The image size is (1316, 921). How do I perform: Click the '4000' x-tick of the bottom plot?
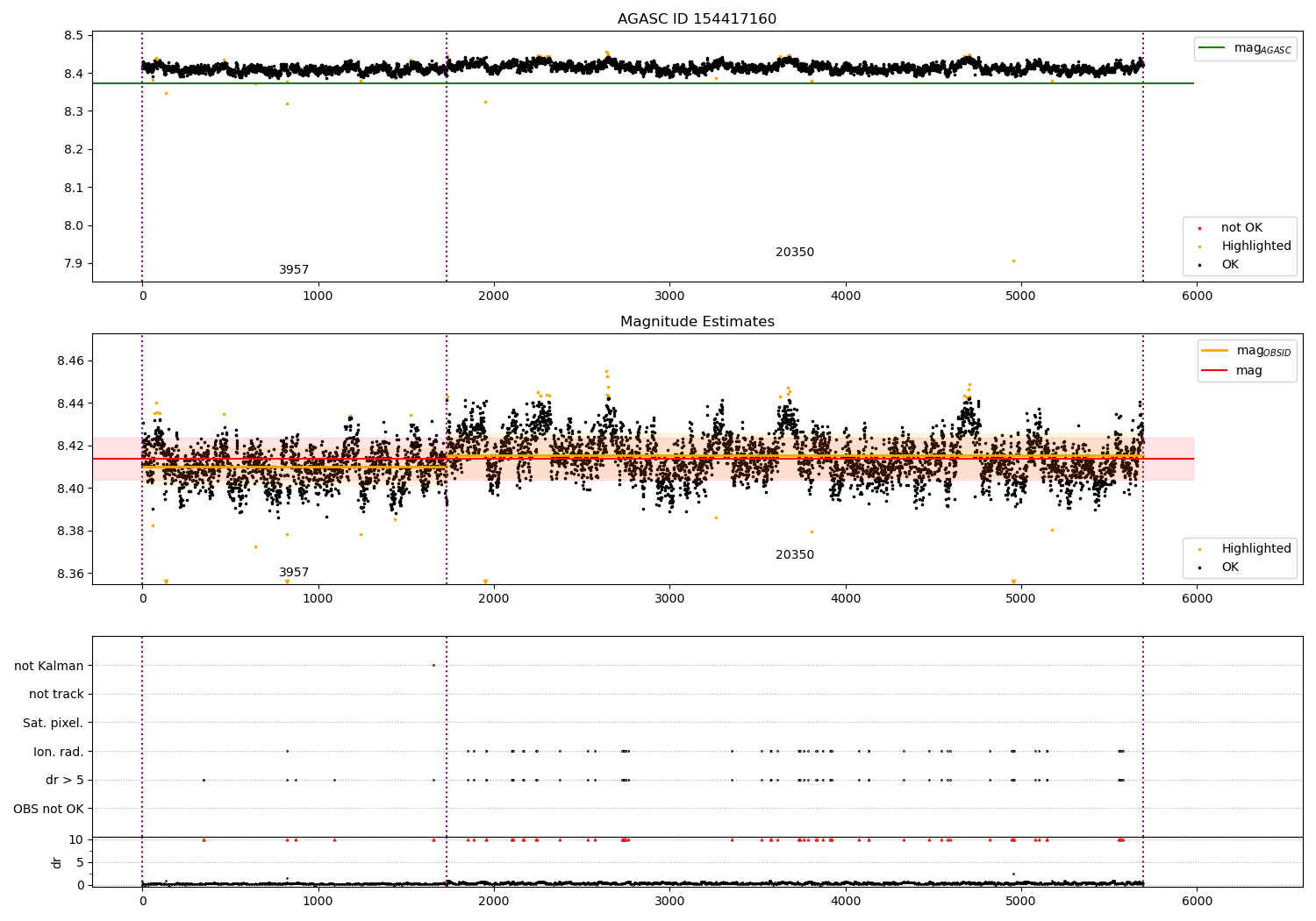(x=846, y=901)
